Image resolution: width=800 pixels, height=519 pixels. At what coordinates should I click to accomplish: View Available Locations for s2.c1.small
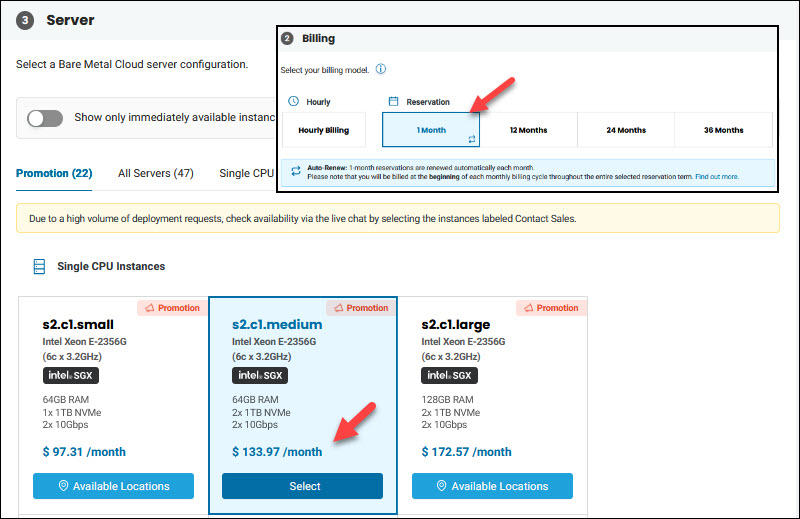click(x=113, y=486)
